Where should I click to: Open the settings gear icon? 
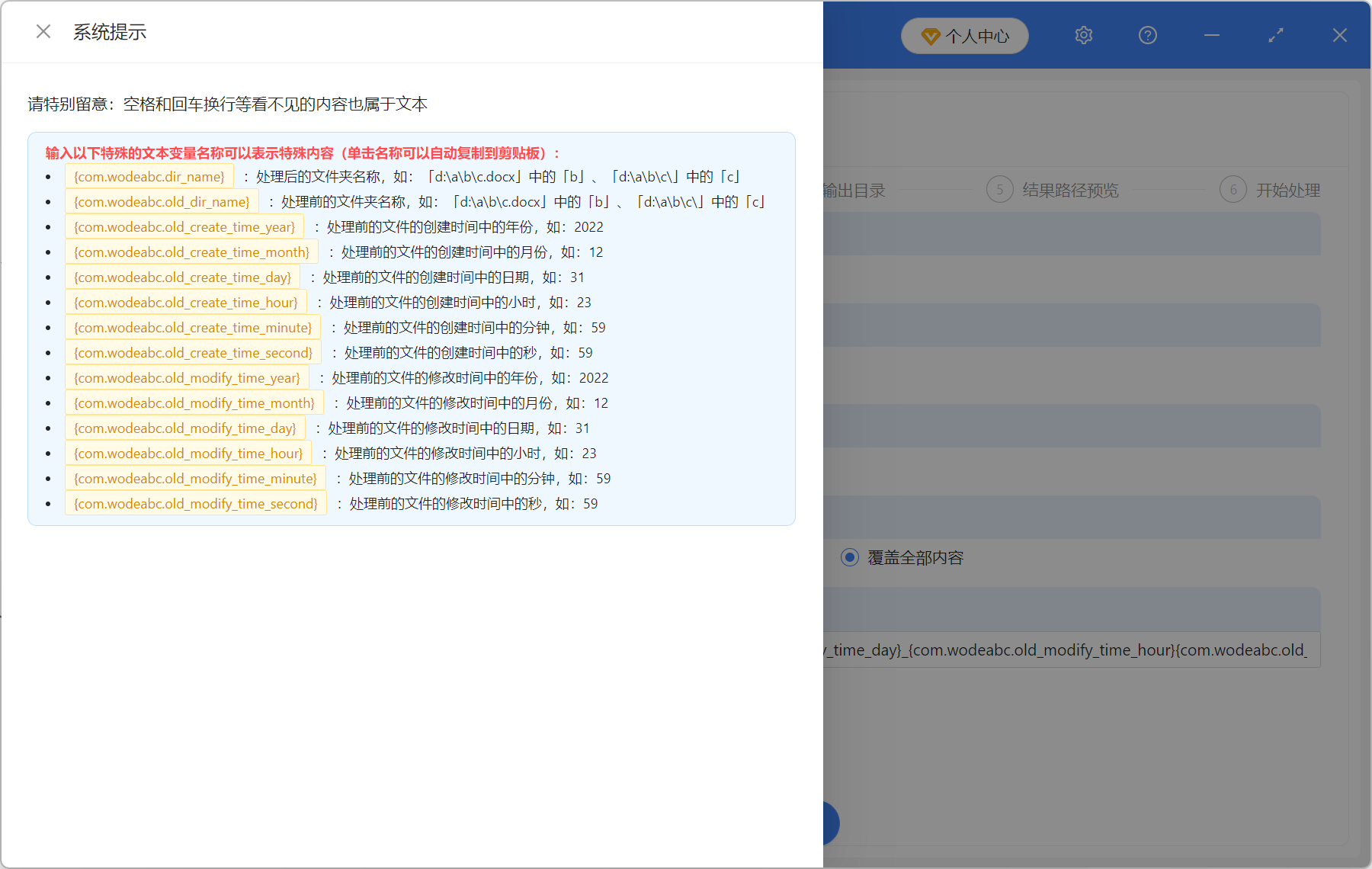1083,35
